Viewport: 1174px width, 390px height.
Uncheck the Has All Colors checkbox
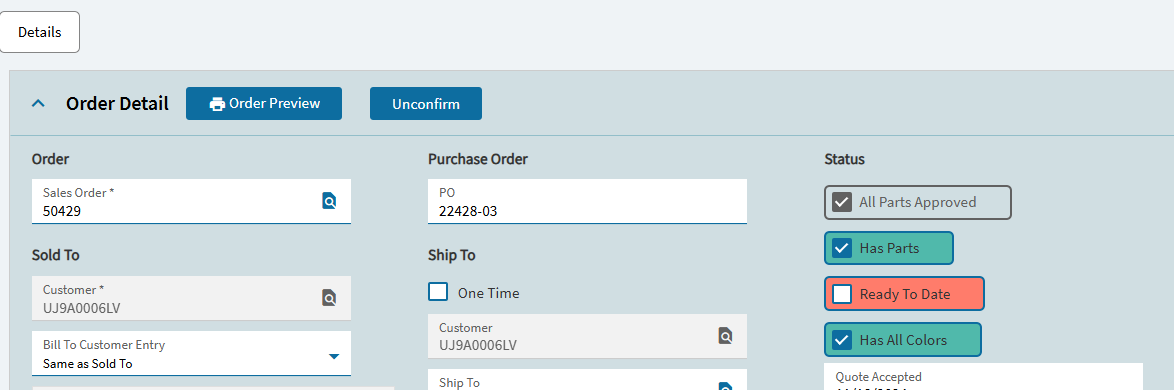pos(842,340)
